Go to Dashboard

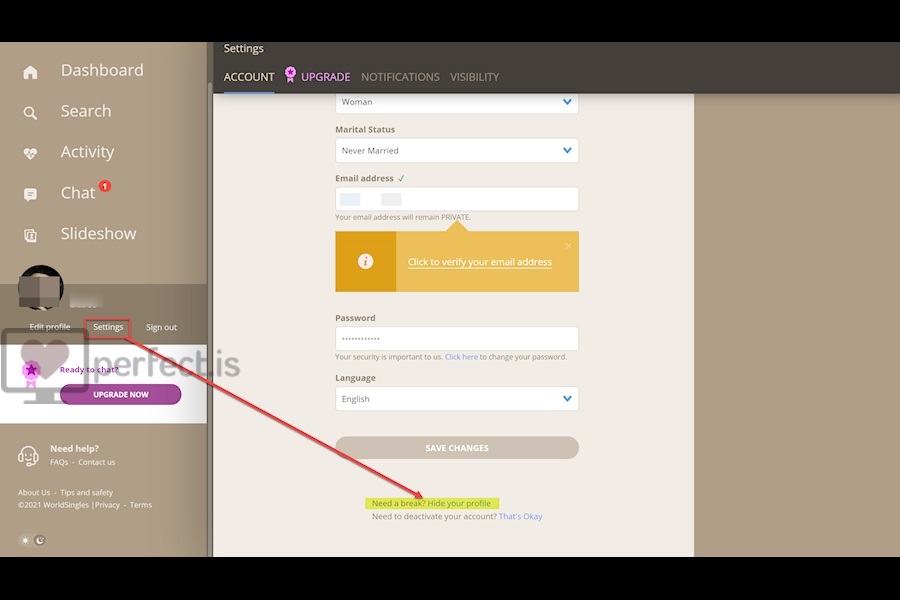coord(102,70)
